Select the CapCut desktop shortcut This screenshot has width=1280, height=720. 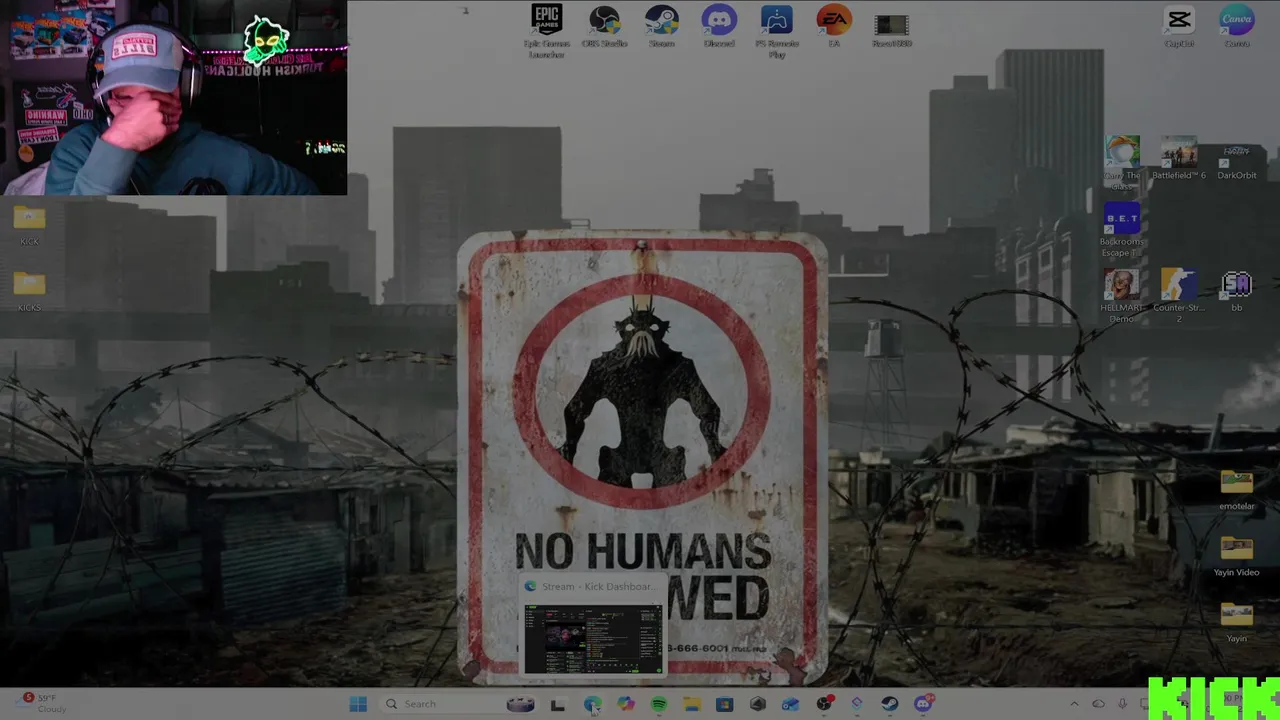[x=1179, y=27]
